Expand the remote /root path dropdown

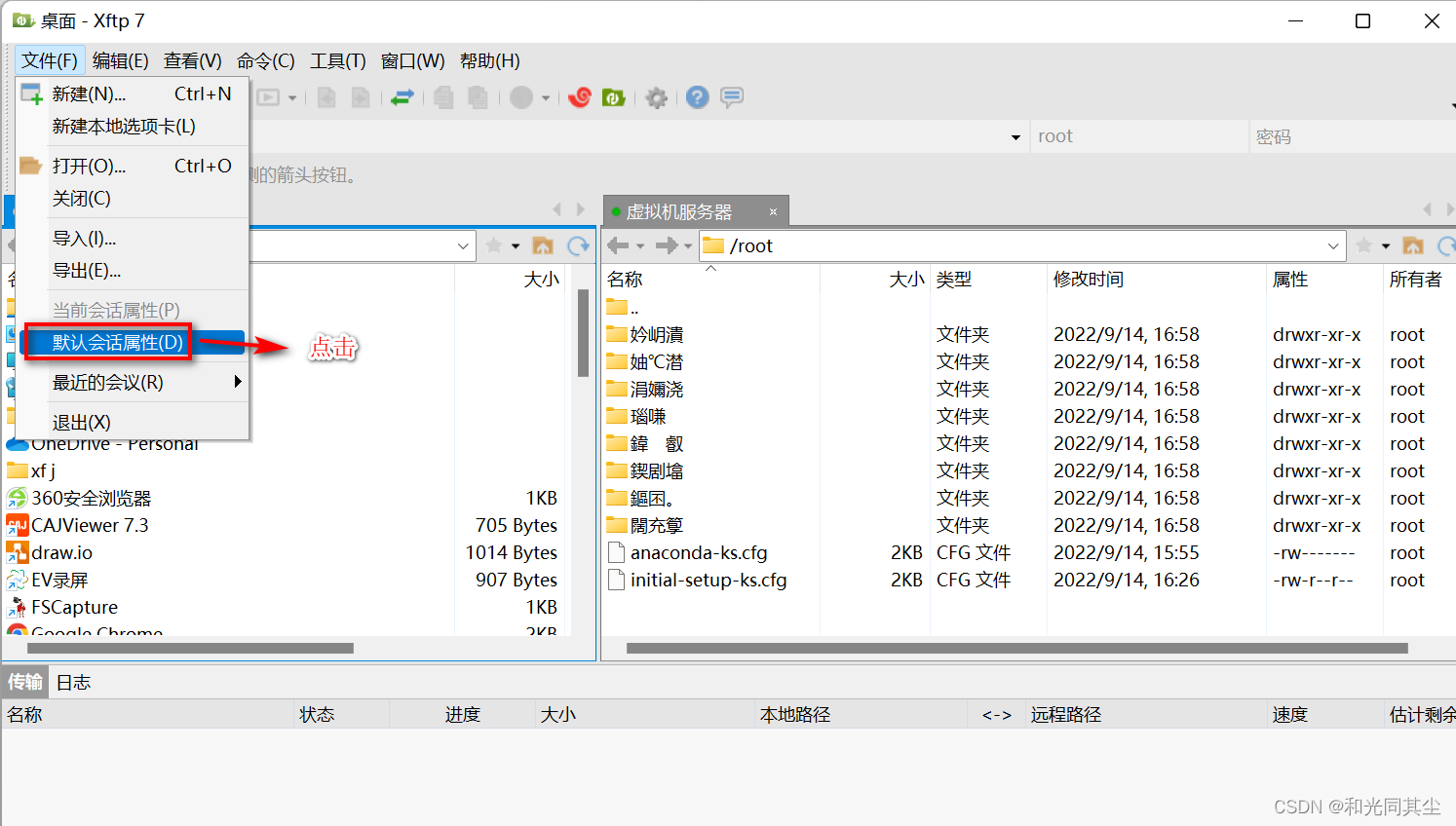point(1333,245)
